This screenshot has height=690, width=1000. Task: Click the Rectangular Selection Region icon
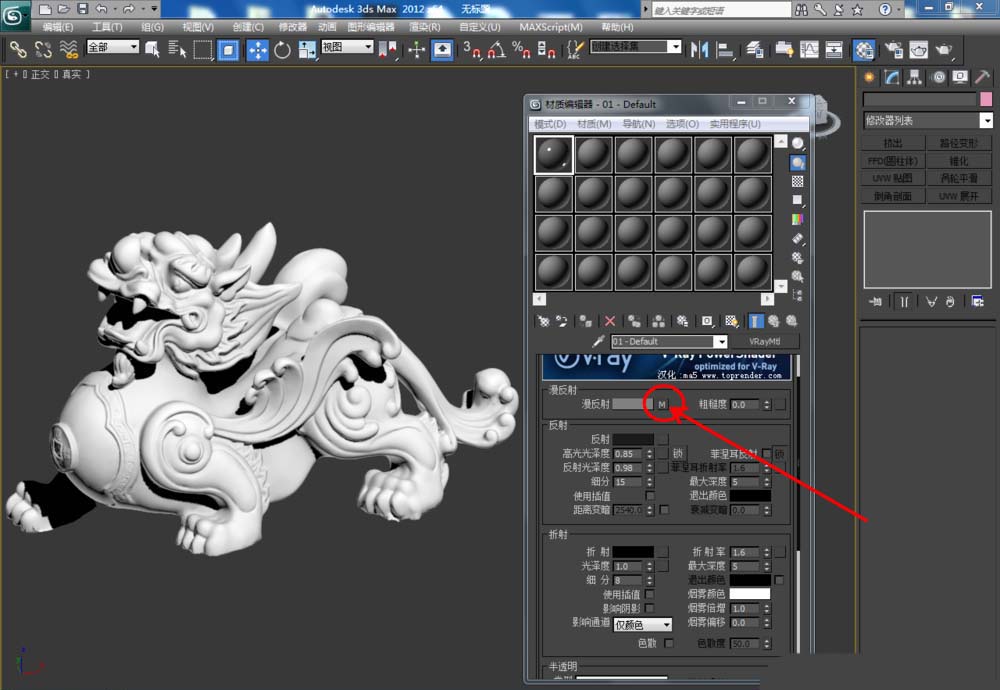pyautogui.click(x=203, y=50)
